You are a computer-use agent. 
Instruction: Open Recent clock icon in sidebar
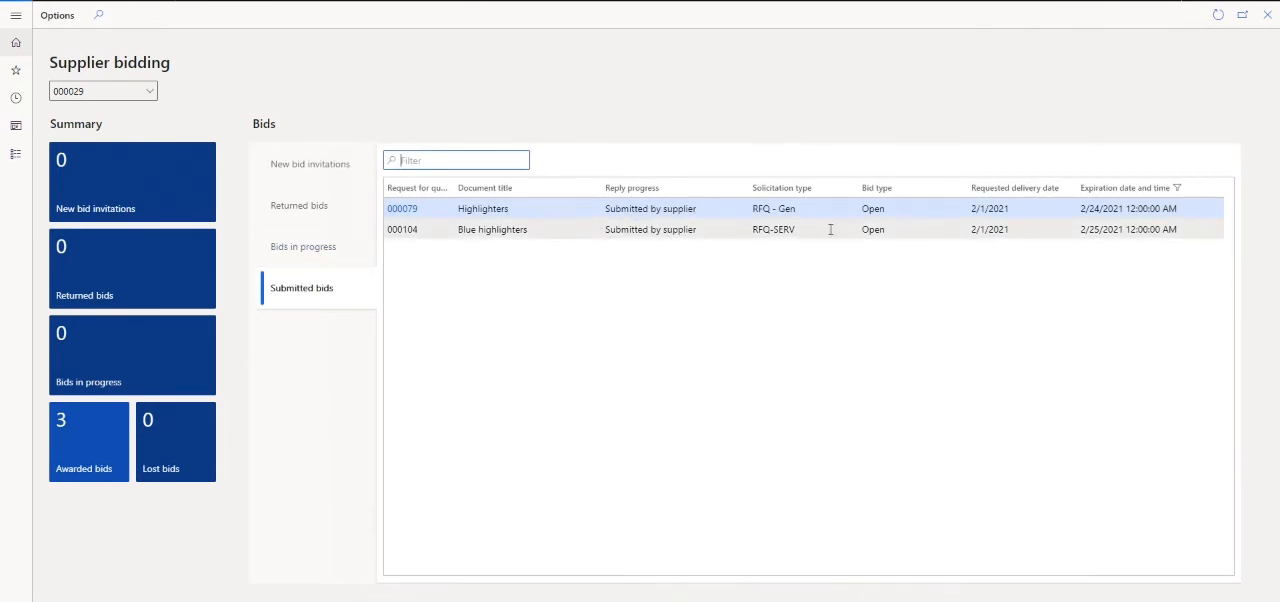point(16,98)
